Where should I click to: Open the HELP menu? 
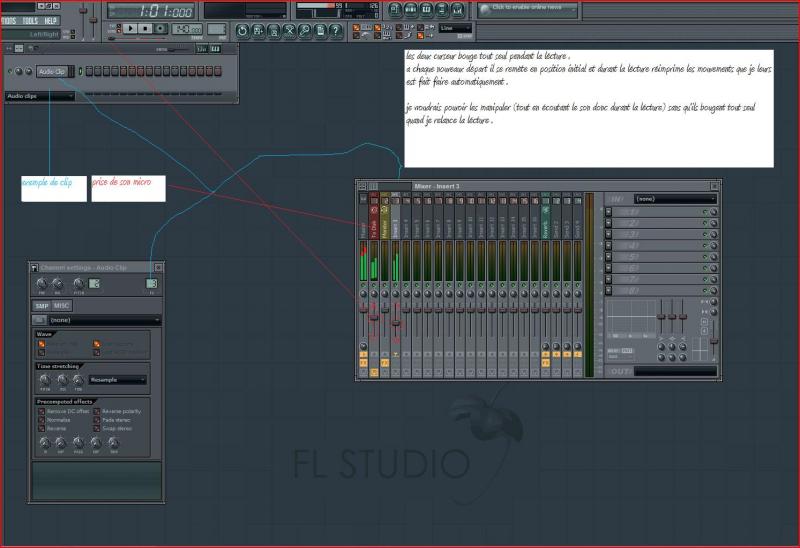click(50, 21)
